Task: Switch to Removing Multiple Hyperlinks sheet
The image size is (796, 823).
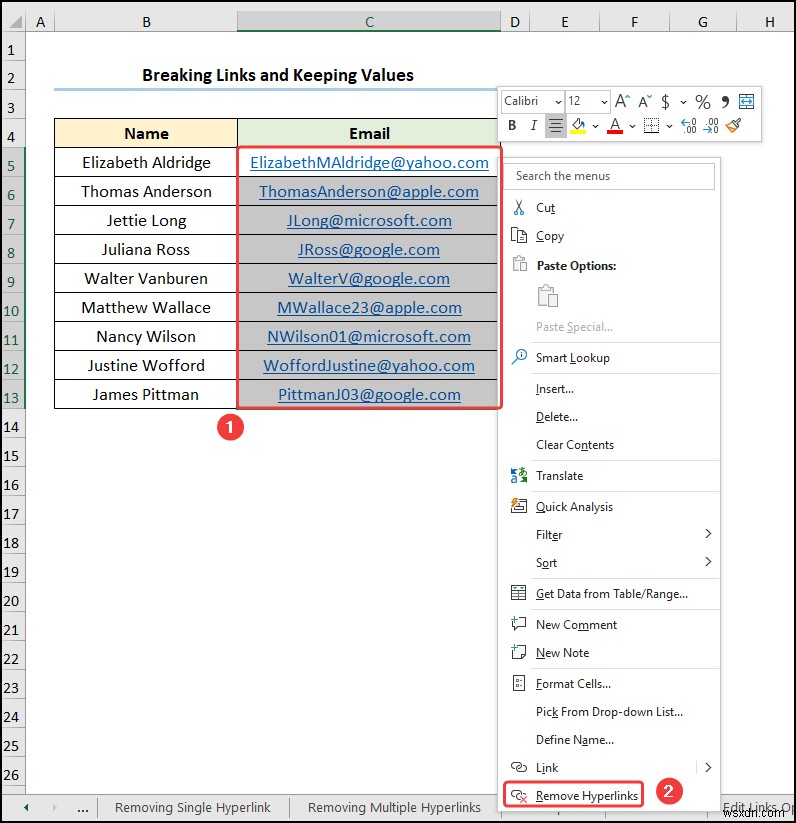Action: pyautogui.click(x=394, y=807)
